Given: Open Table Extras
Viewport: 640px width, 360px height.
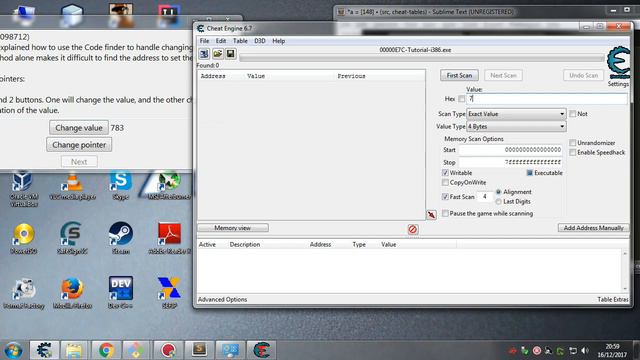Looking at the screenshot, I should tap(613, 300).
